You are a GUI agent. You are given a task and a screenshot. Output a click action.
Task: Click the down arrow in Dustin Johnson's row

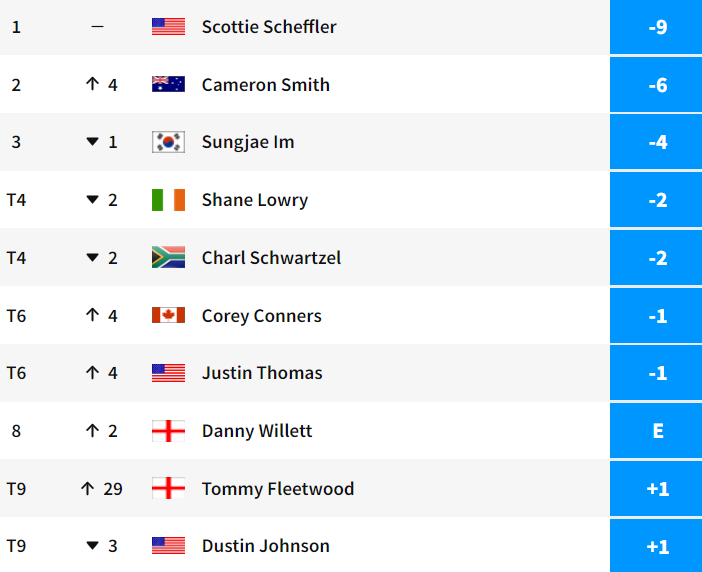[x=92, y=546]
